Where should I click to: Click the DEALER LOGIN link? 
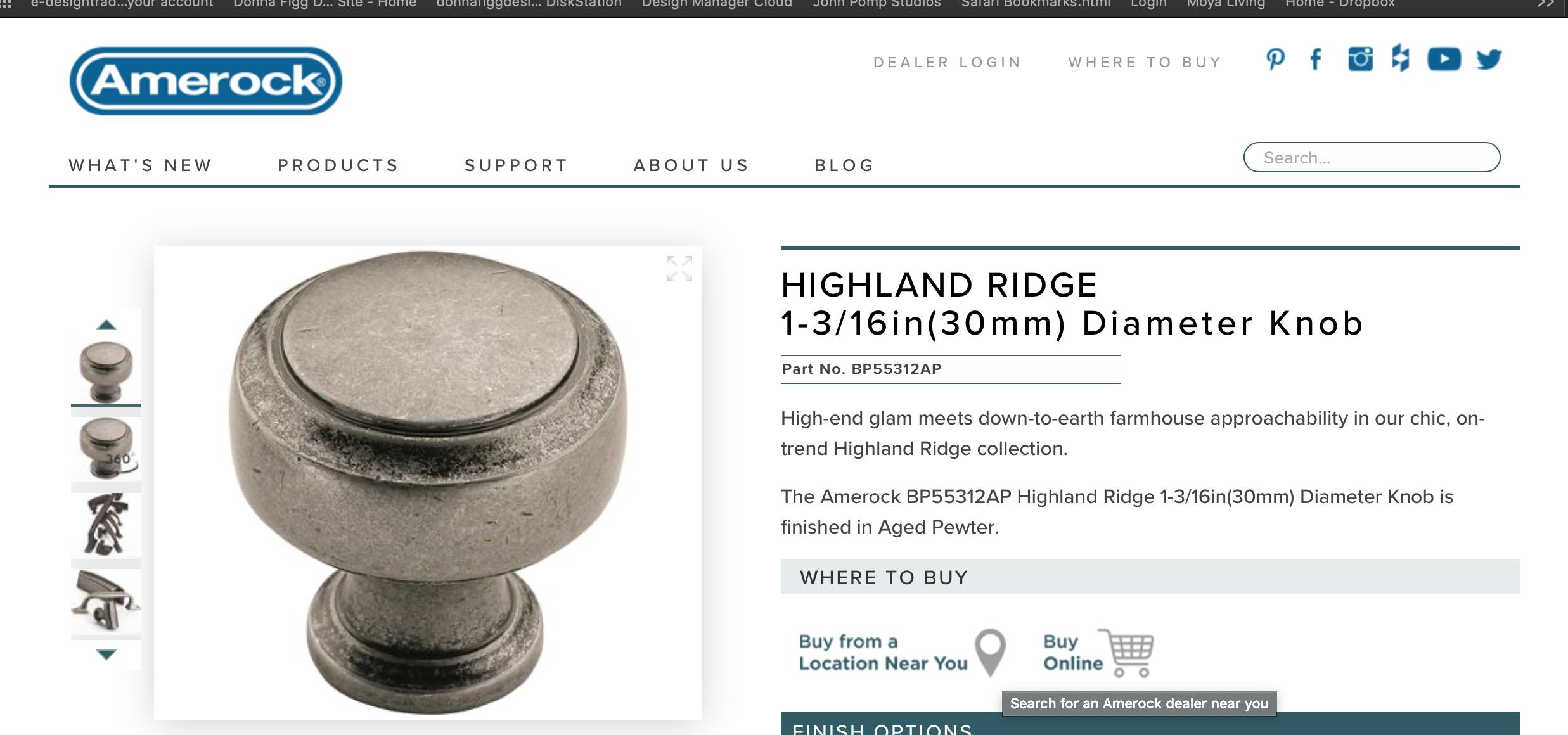pyautogui.click(x=948, y=62)
